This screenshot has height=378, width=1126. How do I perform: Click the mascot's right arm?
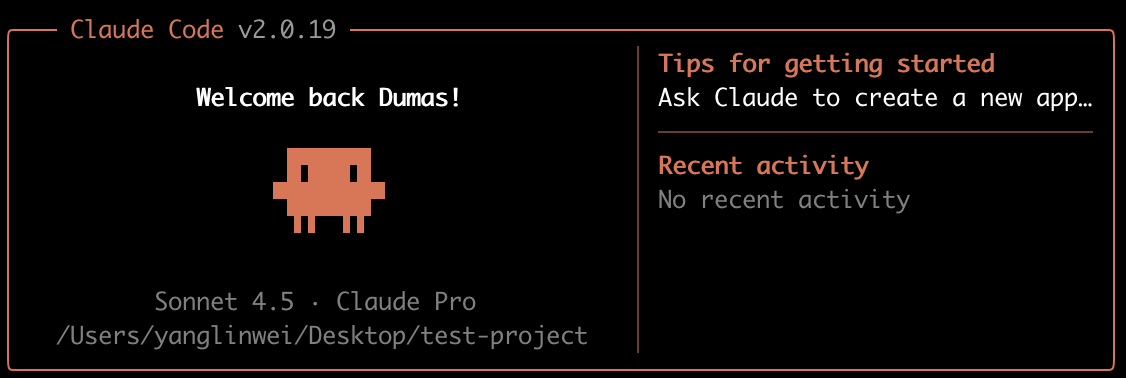point(378,190)
